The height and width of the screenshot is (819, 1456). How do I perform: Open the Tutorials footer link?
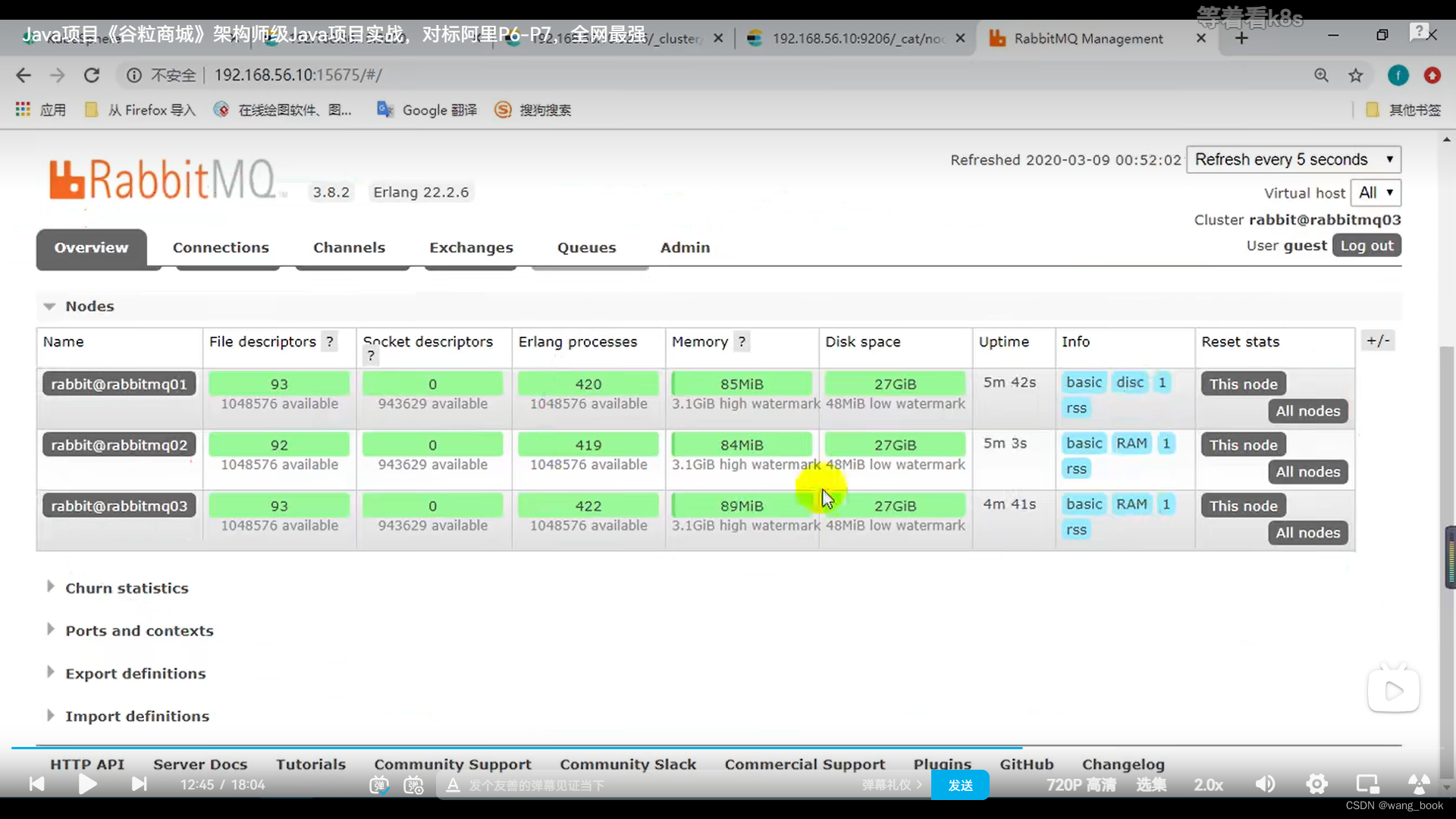pos(311,764)
